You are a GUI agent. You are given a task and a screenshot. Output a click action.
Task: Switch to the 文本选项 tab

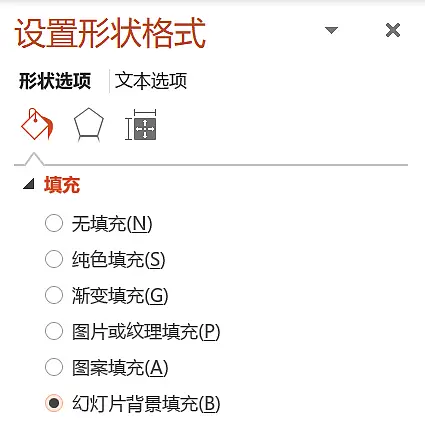coord(151,81)
